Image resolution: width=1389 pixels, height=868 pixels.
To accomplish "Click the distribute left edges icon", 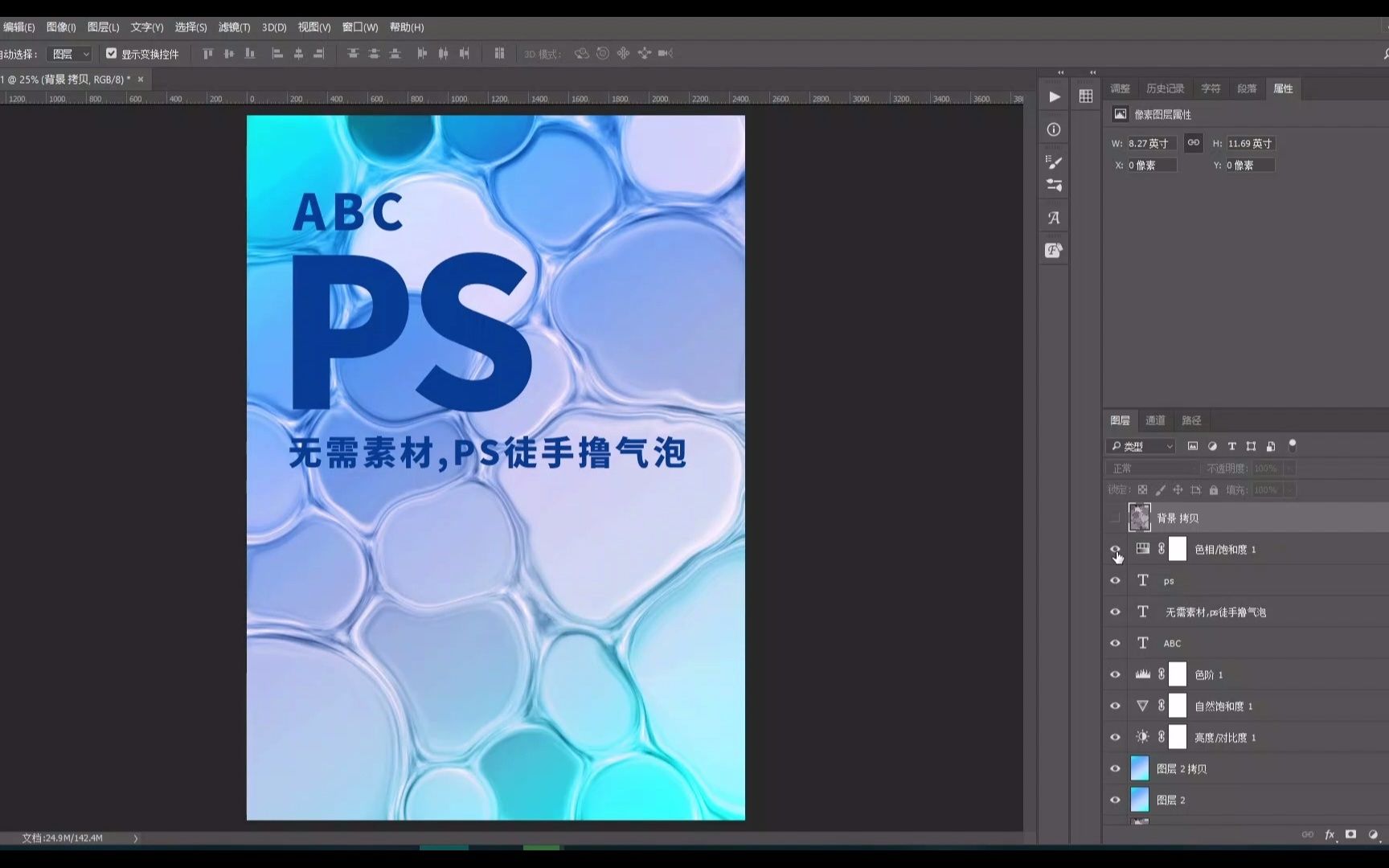I will coord(422,54).
